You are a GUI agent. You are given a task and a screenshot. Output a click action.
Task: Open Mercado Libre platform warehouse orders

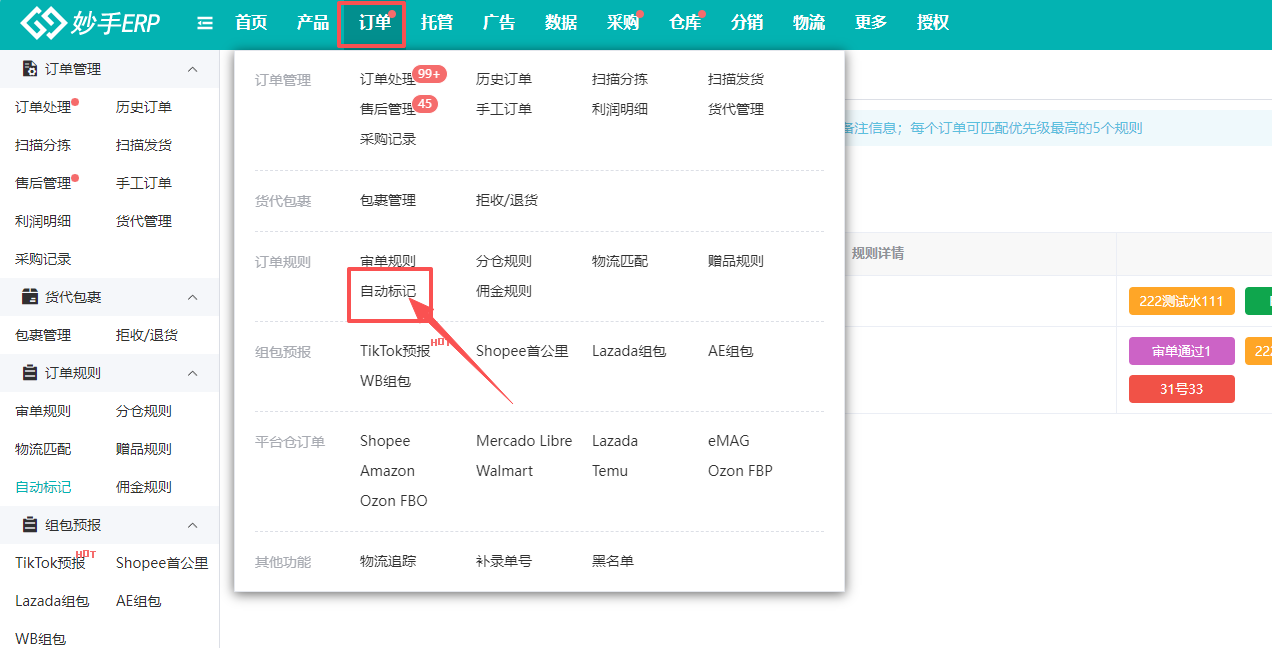pos(524,441)
